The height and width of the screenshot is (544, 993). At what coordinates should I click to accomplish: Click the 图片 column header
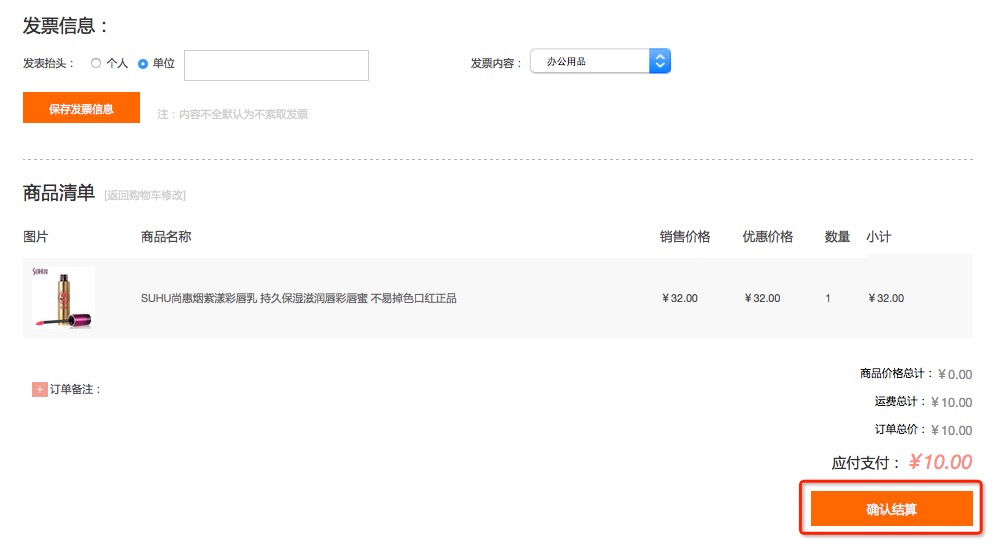[x=35, y=237]
